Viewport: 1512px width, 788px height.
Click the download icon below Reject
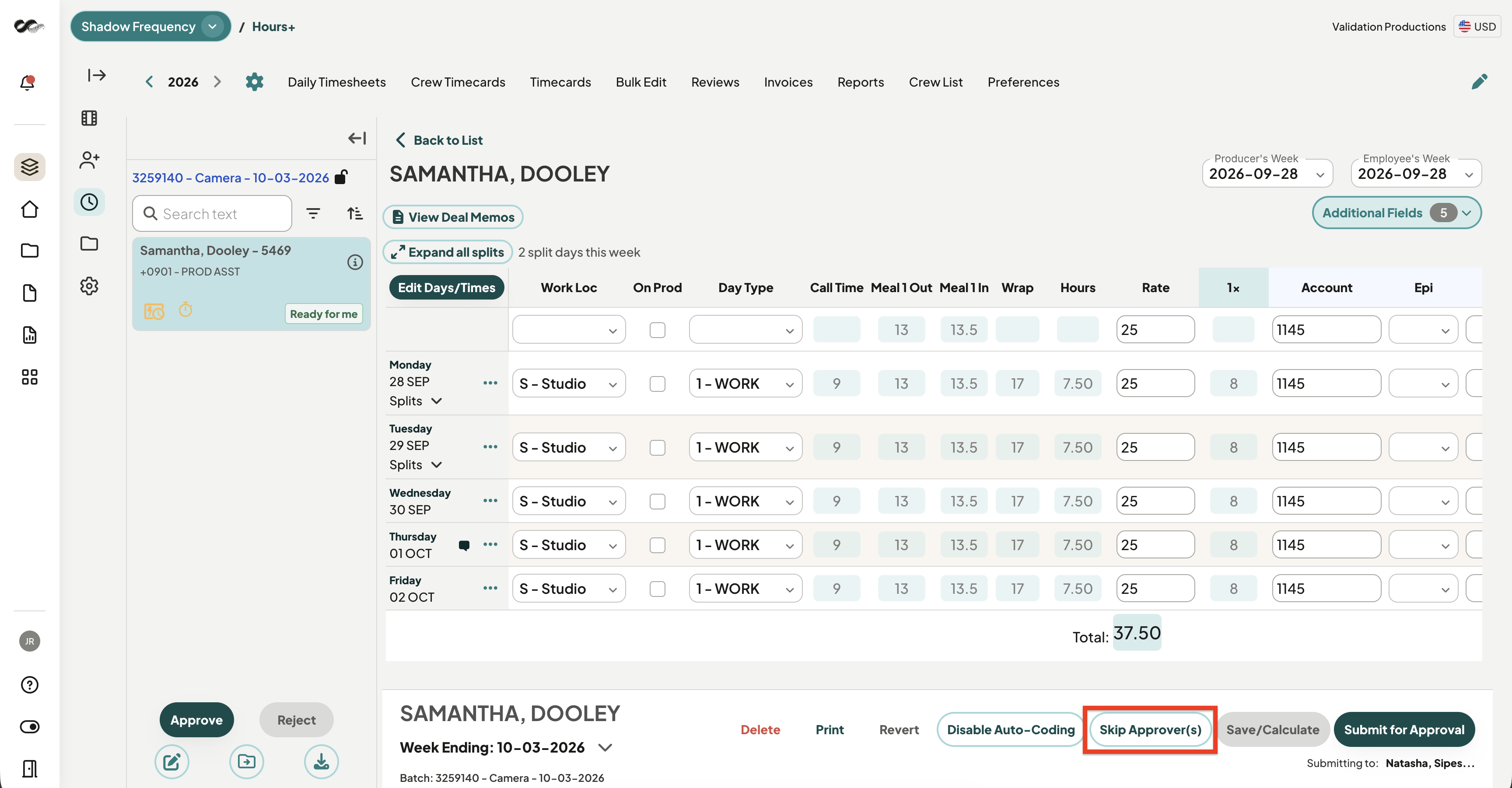pos(321,762)
